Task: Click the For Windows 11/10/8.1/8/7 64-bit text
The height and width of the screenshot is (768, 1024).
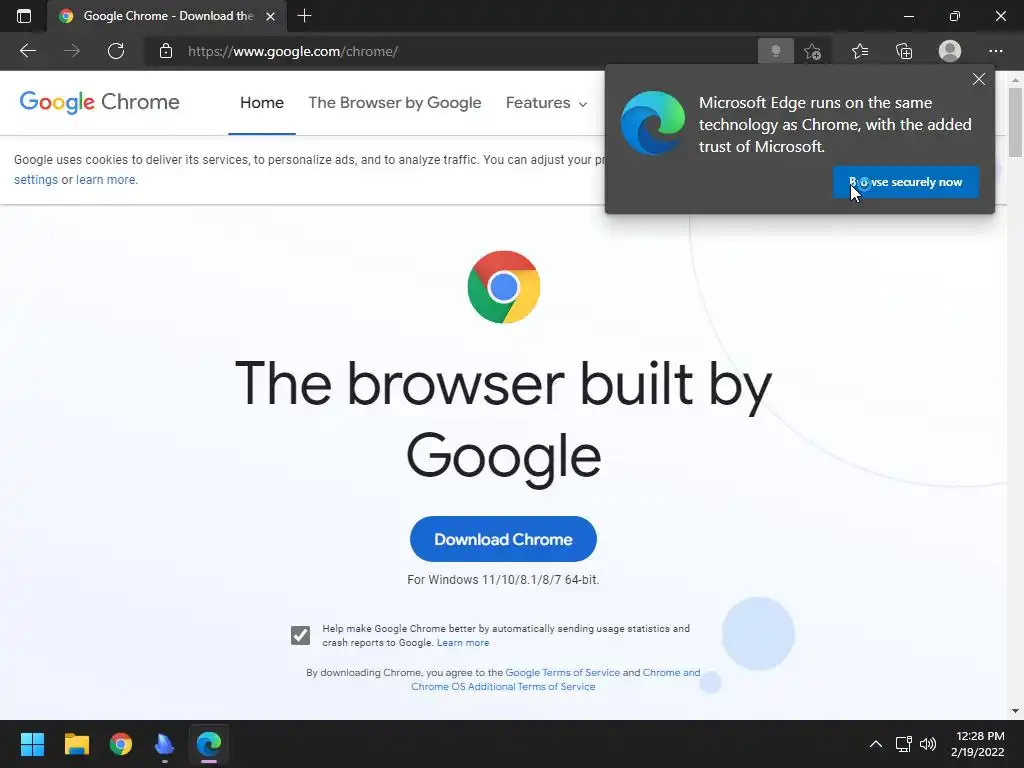Action: (503, 580)
